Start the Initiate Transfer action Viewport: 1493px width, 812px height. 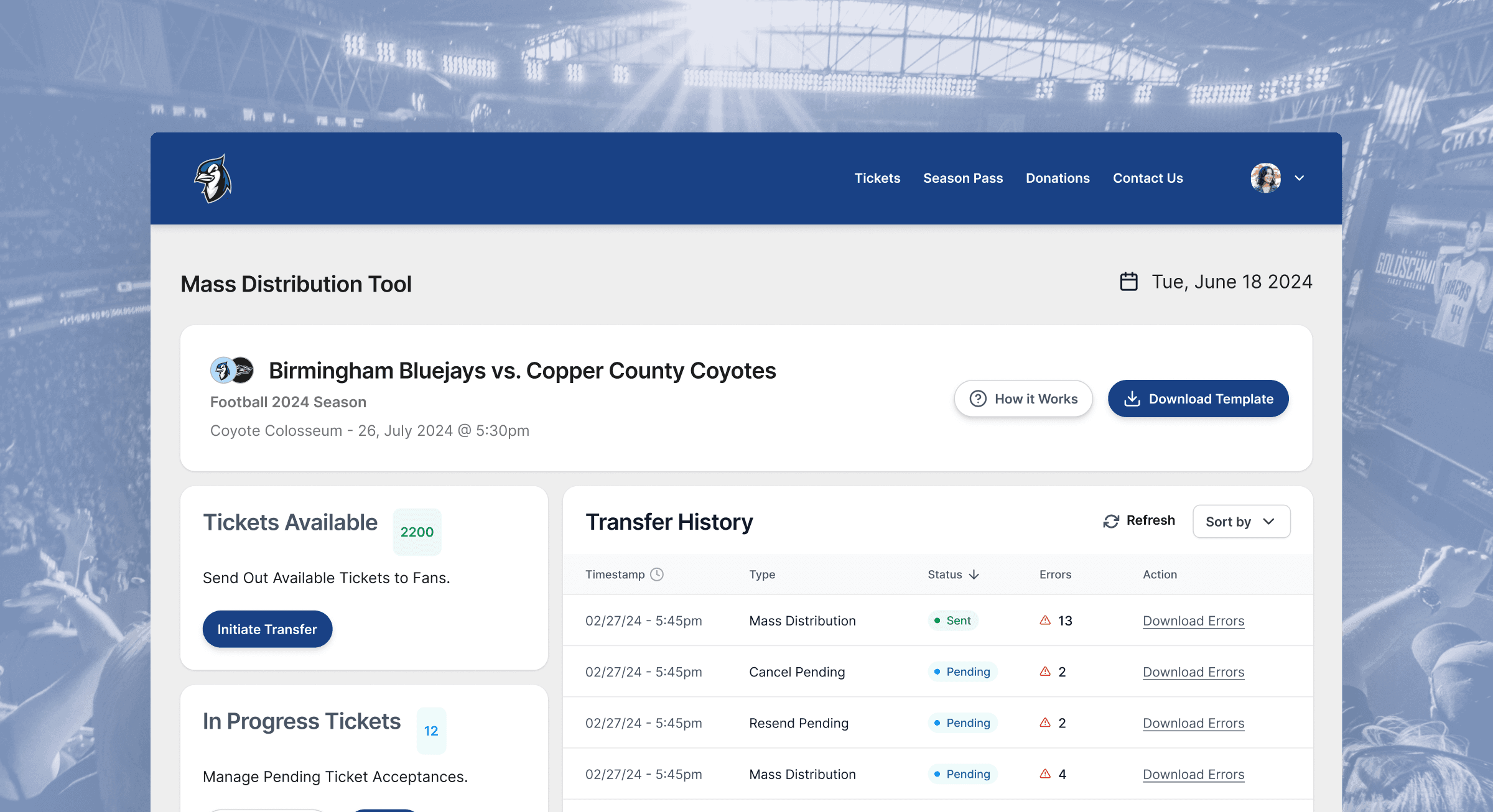[267, 629]
